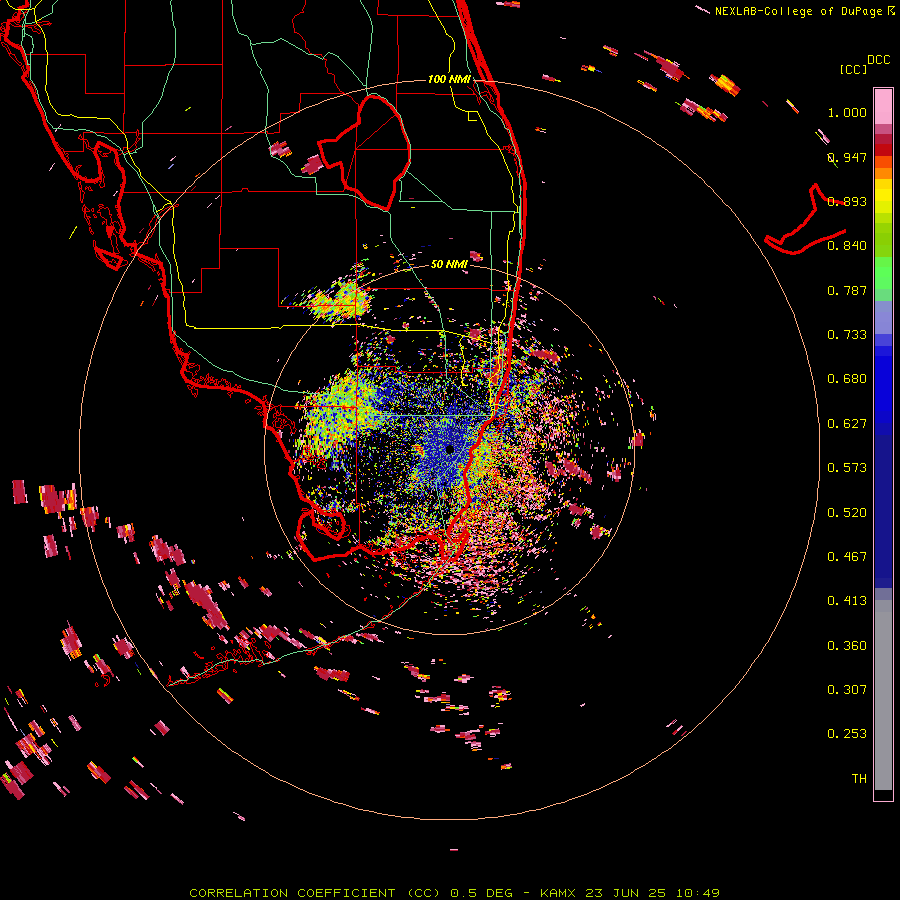This screenshot has height=900, width=900.
Task: Click the 0.840 scale value
Action: pyautogui.click(x=847, y=246)
